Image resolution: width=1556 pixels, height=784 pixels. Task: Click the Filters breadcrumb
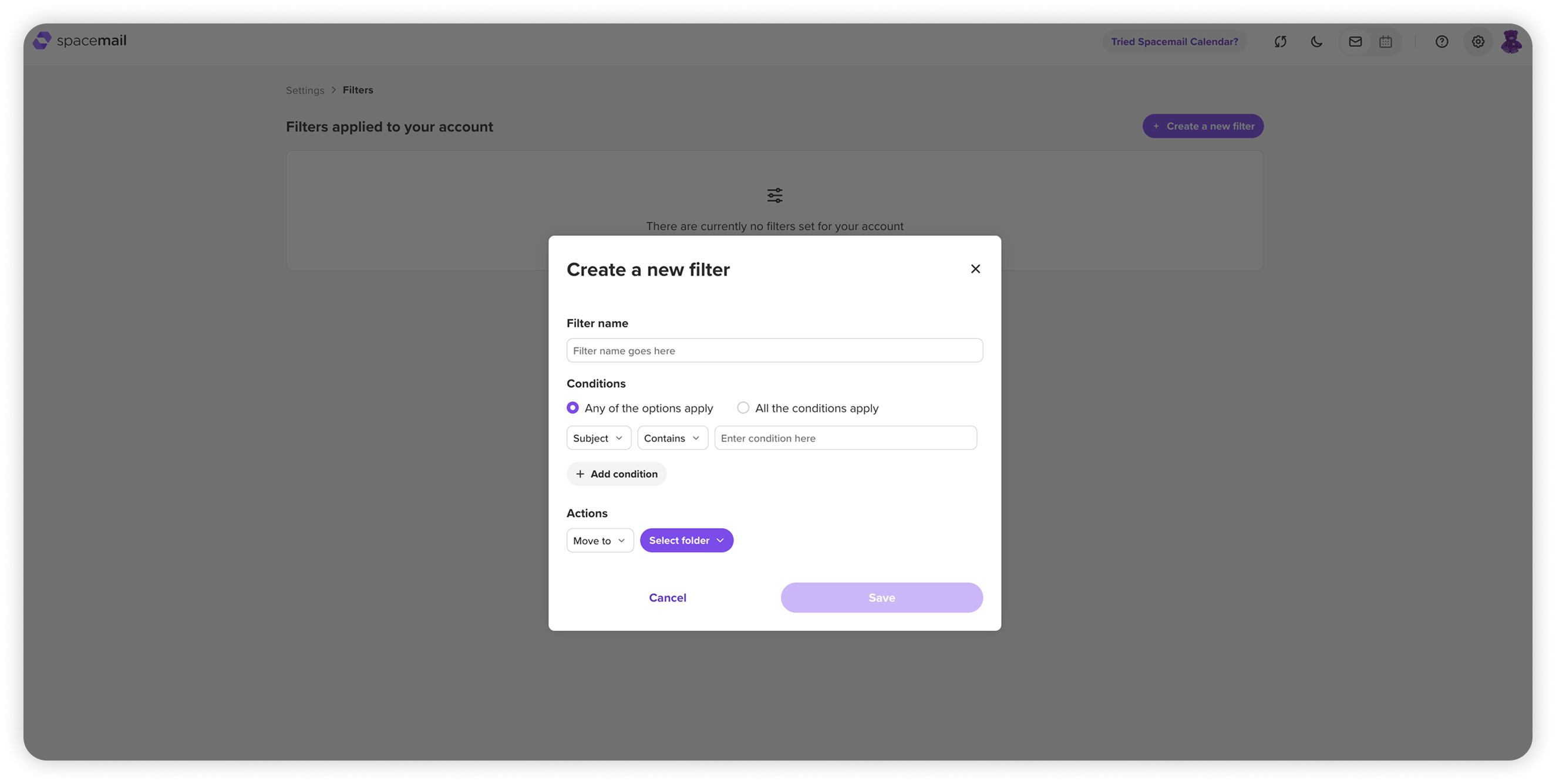358,90
